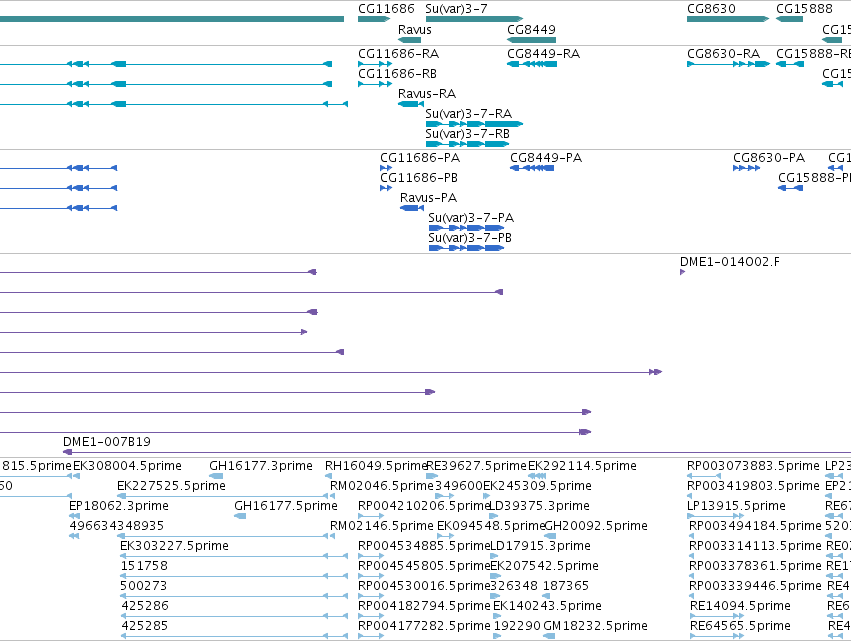Select protein CG11686-PB label

click(418, 178)
